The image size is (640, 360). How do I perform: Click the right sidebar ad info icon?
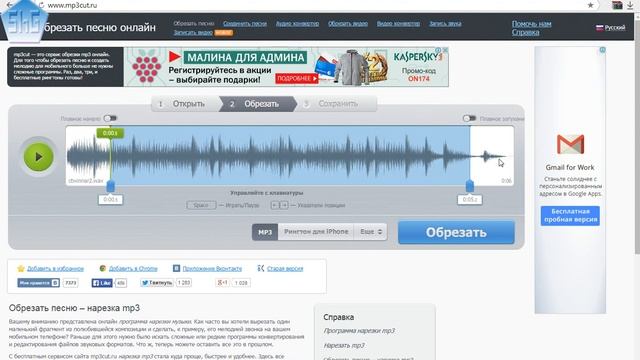click(x=602, y=50)
